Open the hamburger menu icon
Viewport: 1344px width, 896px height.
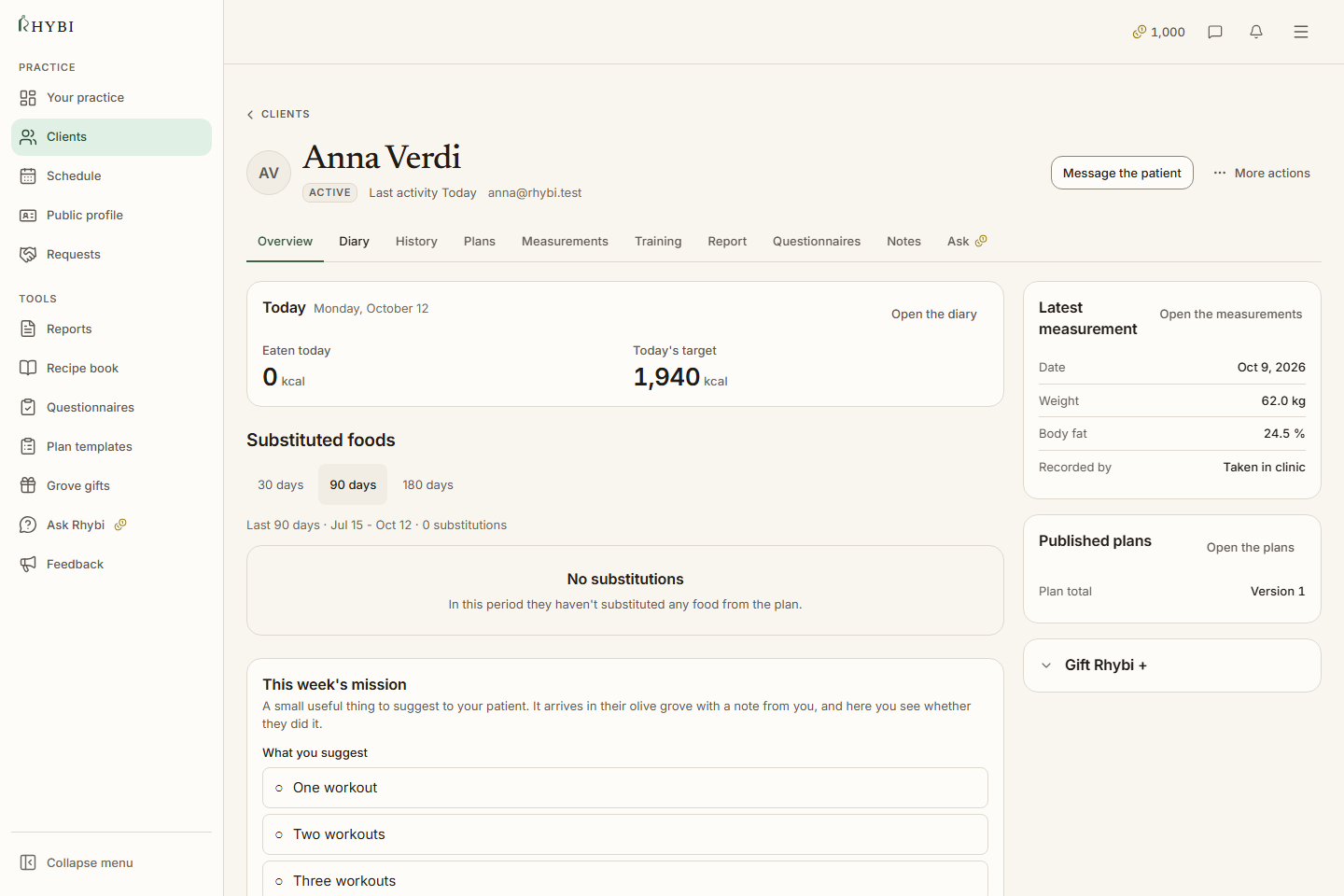(1301, 32)
